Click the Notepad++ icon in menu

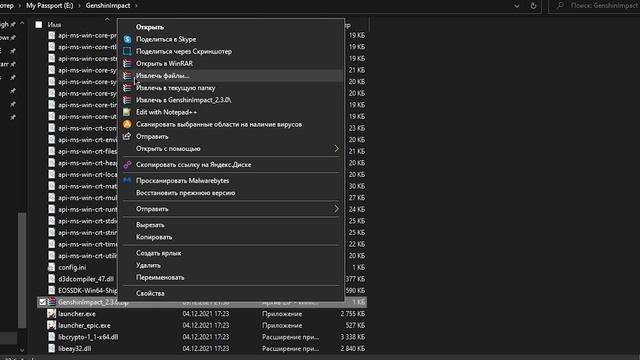(x=127, y=112)
